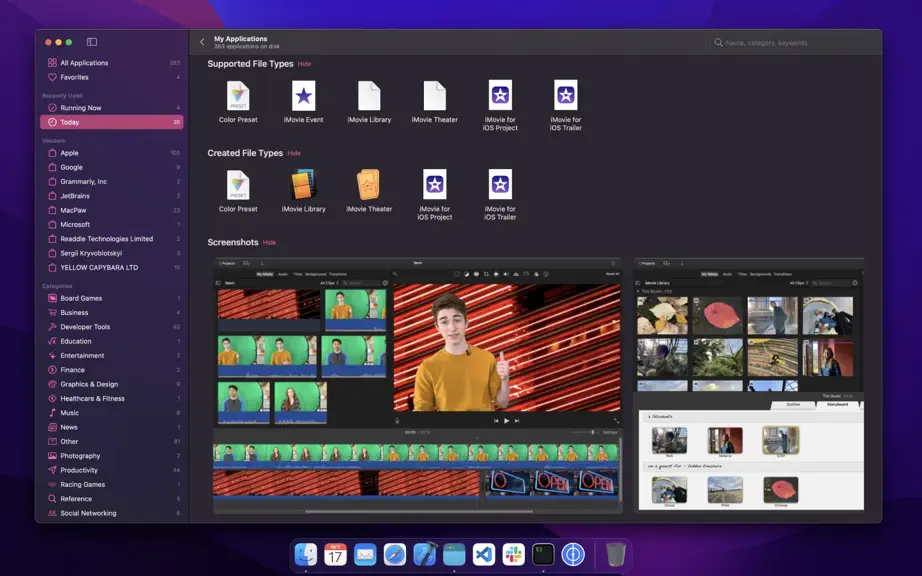The width and height of the screenshot is (922, 576).
Task: Hide the Created File Types section
Action: (x=294, y=153)
